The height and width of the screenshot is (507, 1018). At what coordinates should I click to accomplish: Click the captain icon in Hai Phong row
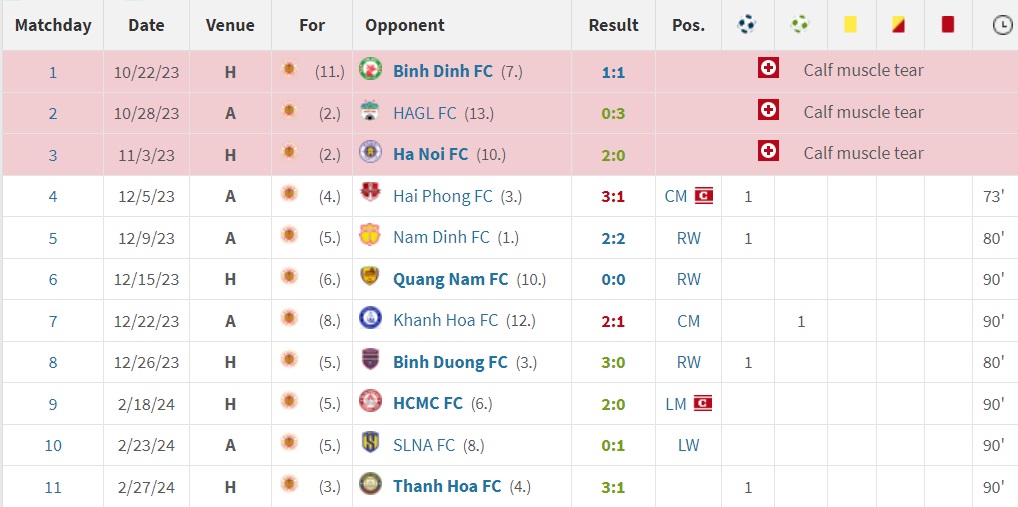tap(704, 196)
